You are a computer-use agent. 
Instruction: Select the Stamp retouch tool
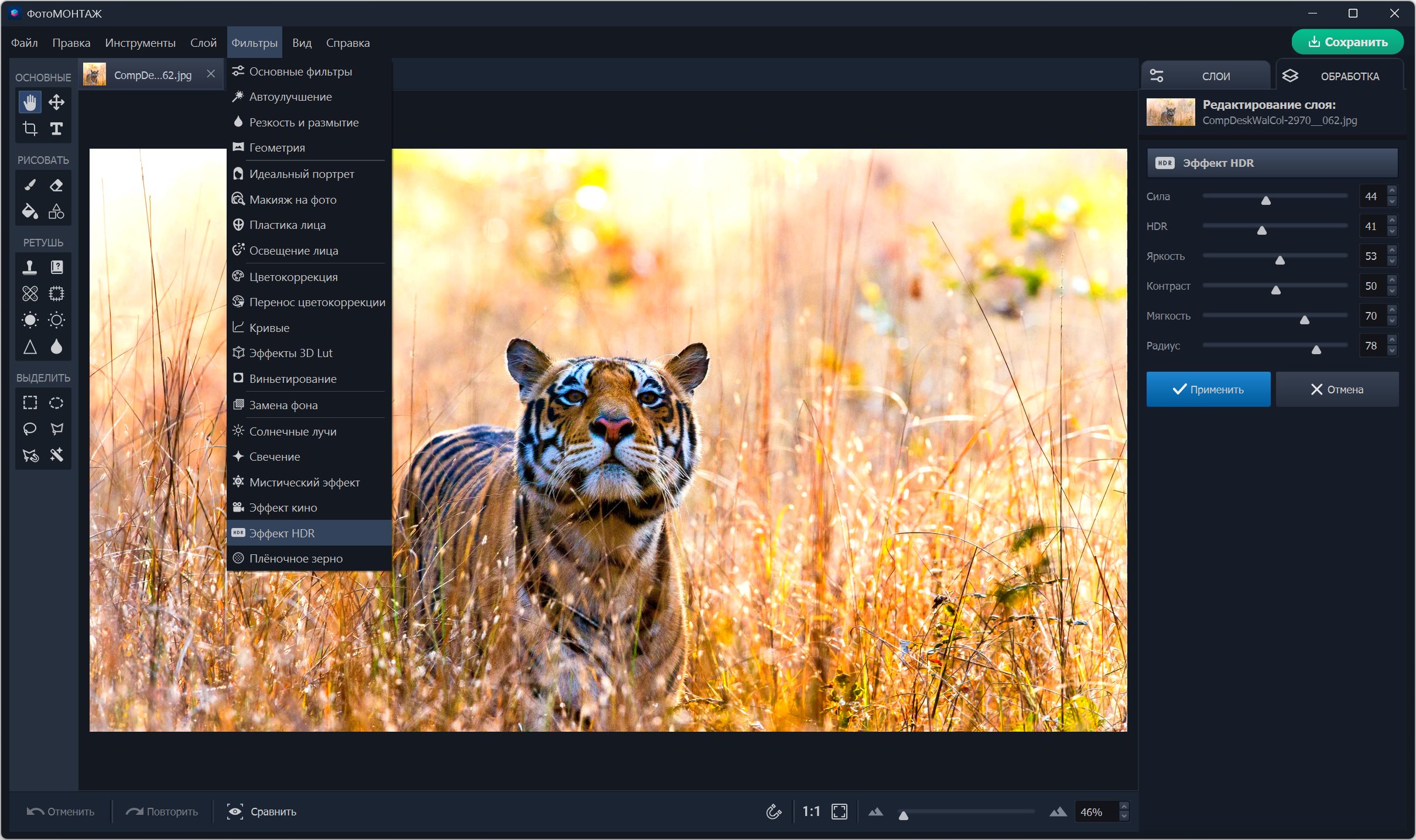[x=30, y=268]
